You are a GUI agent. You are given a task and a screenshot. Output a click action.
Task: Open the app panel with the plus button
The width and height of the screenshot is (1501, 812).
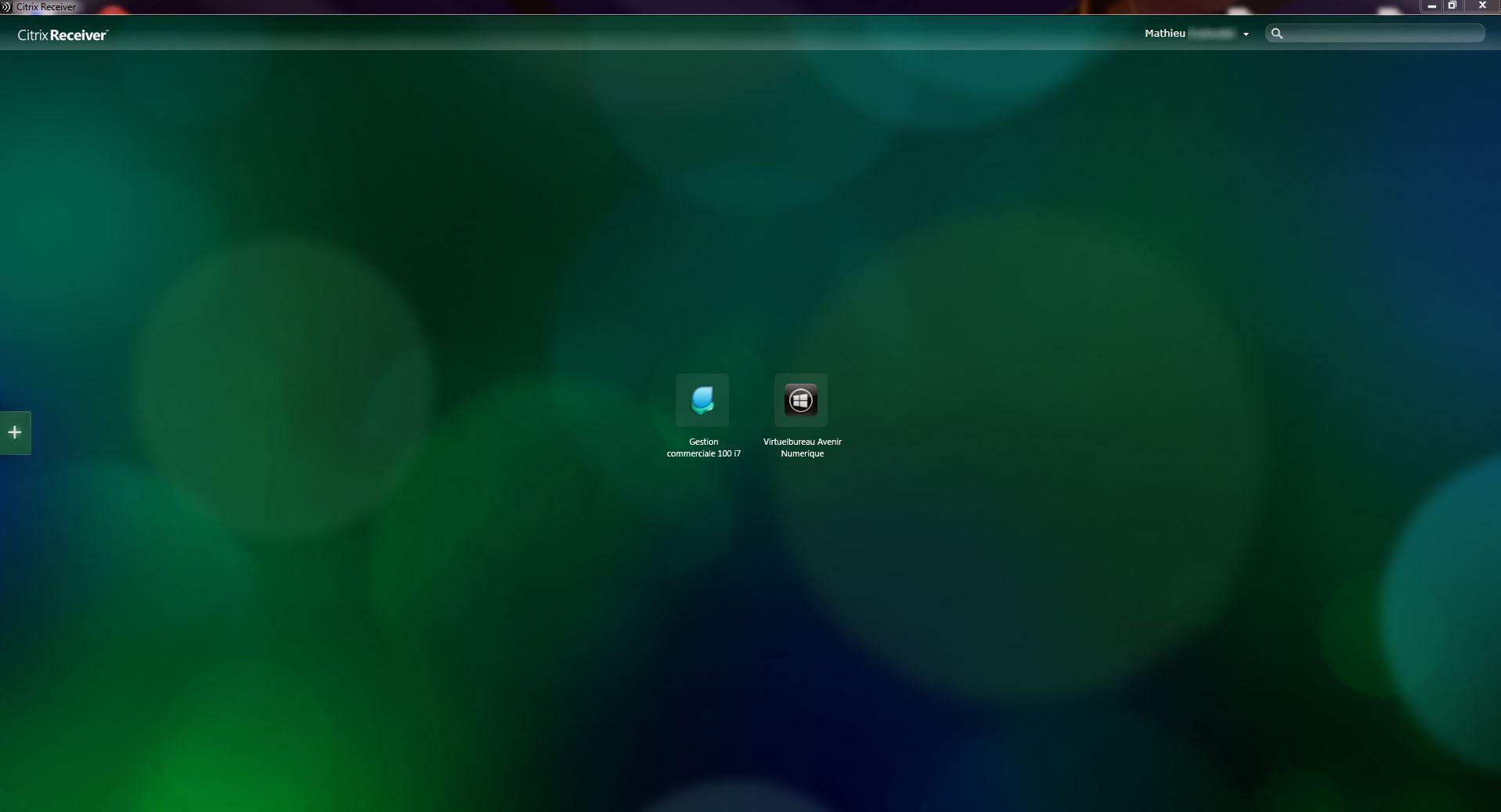pyautogui.click(x=15, y=432)
